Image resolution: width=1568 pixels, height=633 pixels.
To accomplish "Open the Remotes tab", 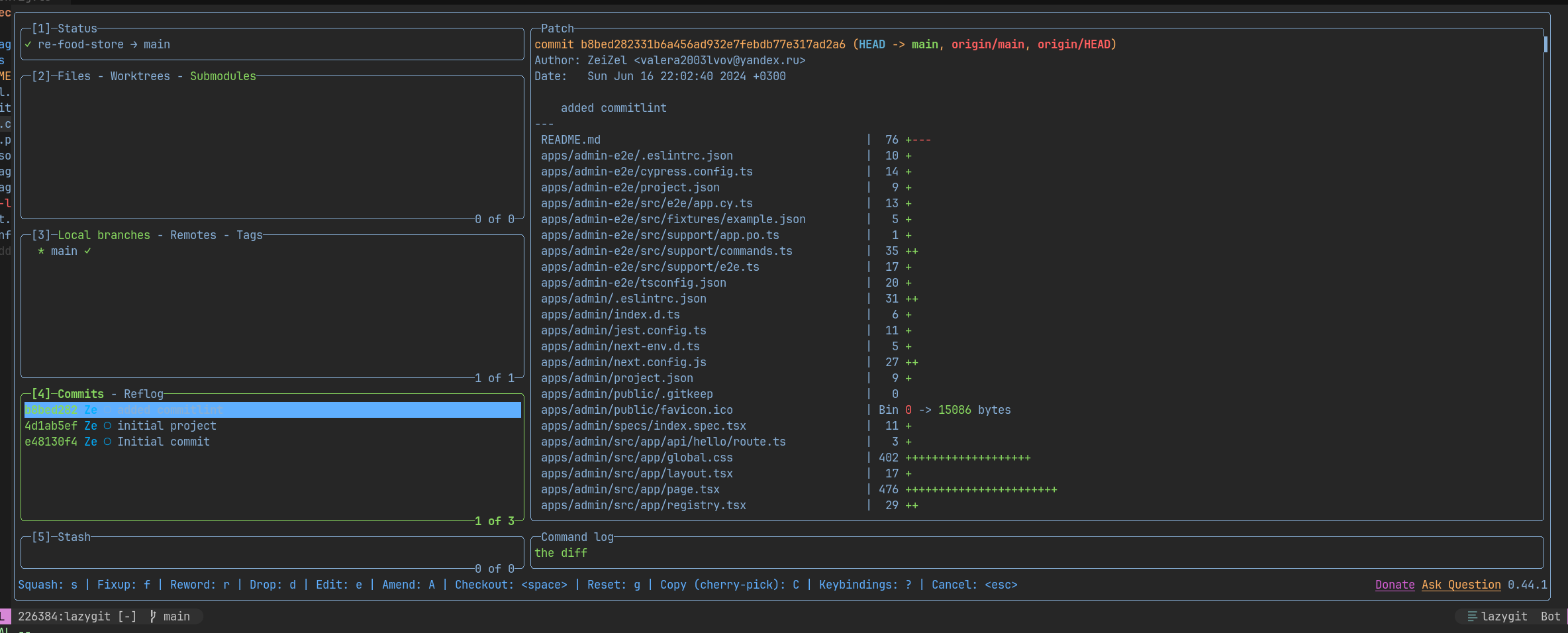I will [x=193, y=235].
